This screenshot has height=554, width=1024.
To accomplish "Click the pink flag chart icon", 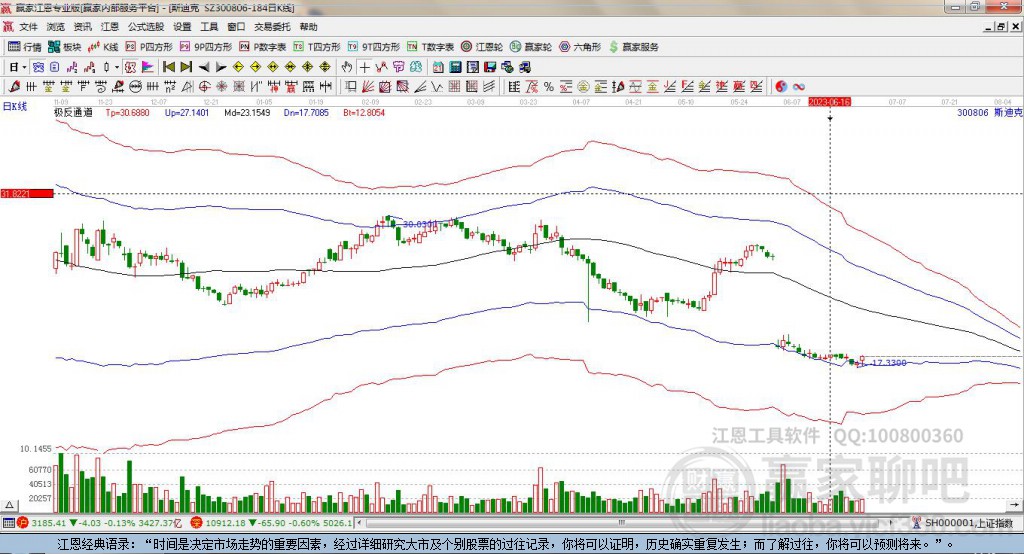I will 148,67.
